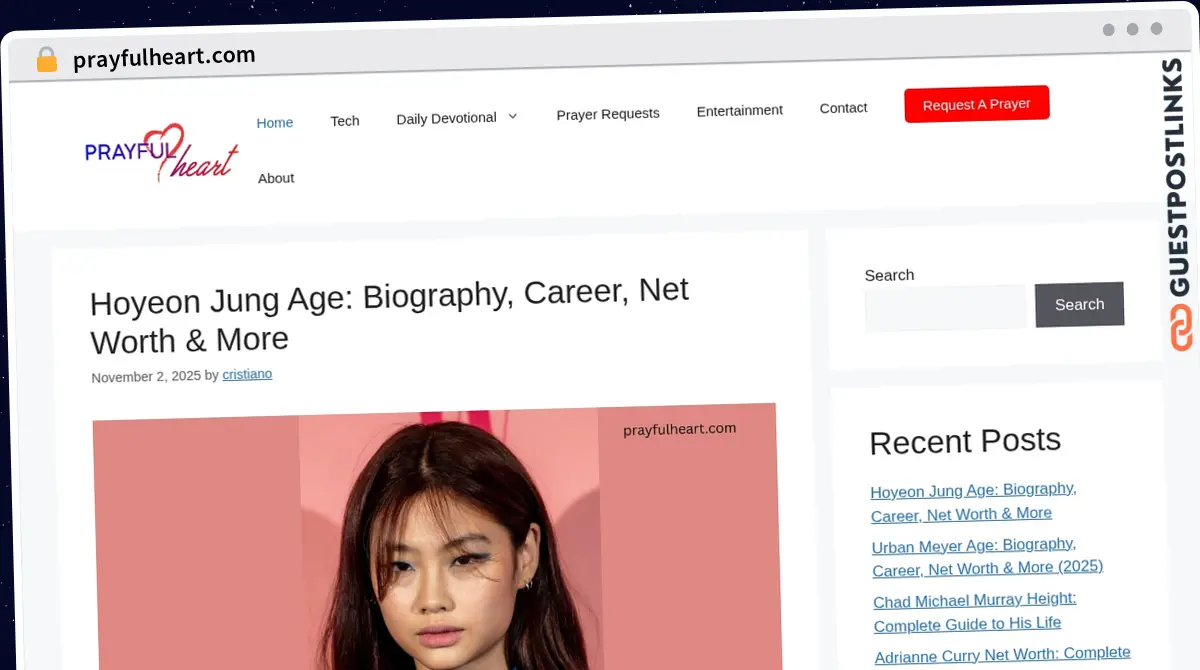Viewport: 1200px width, 670px height.
Task: Click the GuestPostLinks chain icon
Action: click(1181, 328)
